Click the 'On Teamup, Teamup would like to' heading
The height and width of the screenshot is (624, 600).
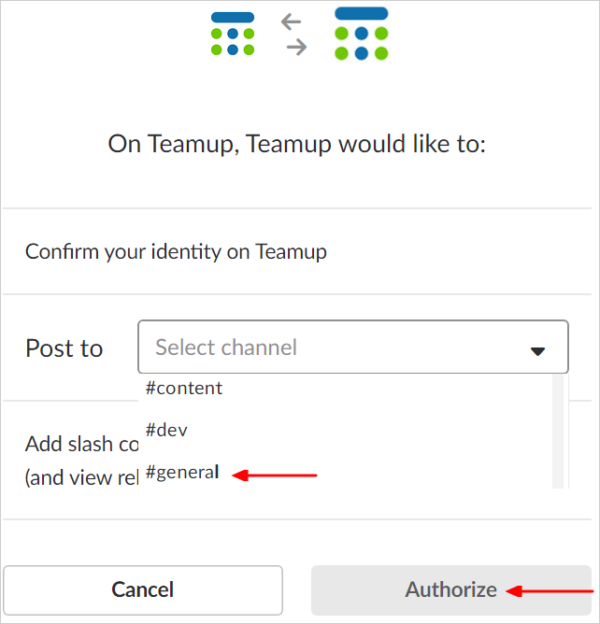coord(297,144)
